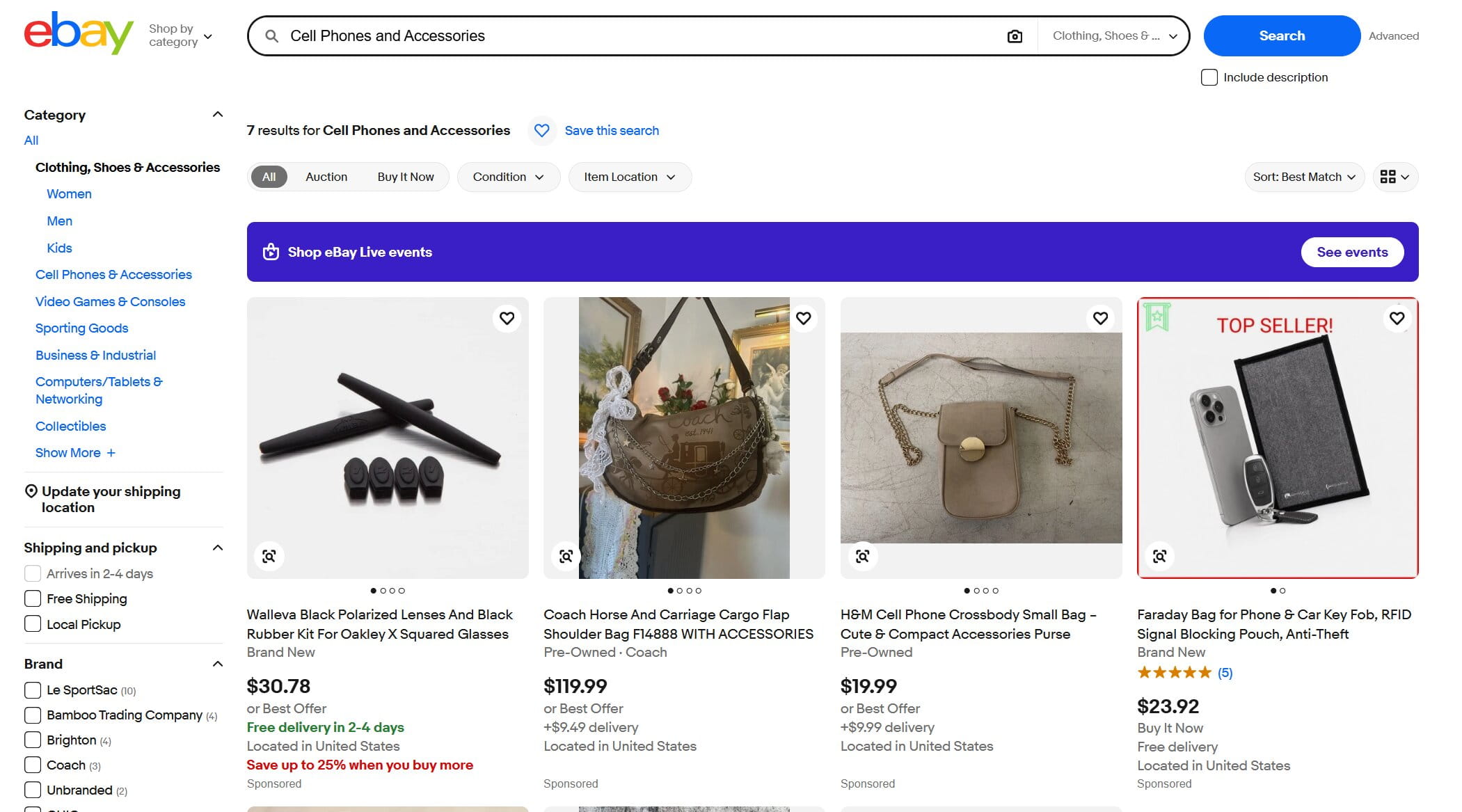
Task: Open Advanced search link
Action: [1393, 36]
